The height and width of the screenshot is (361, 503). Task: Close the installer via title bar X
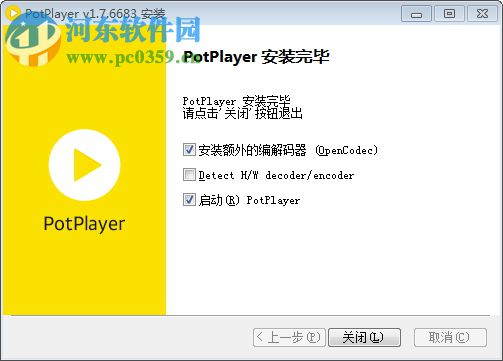click(482, 14)
